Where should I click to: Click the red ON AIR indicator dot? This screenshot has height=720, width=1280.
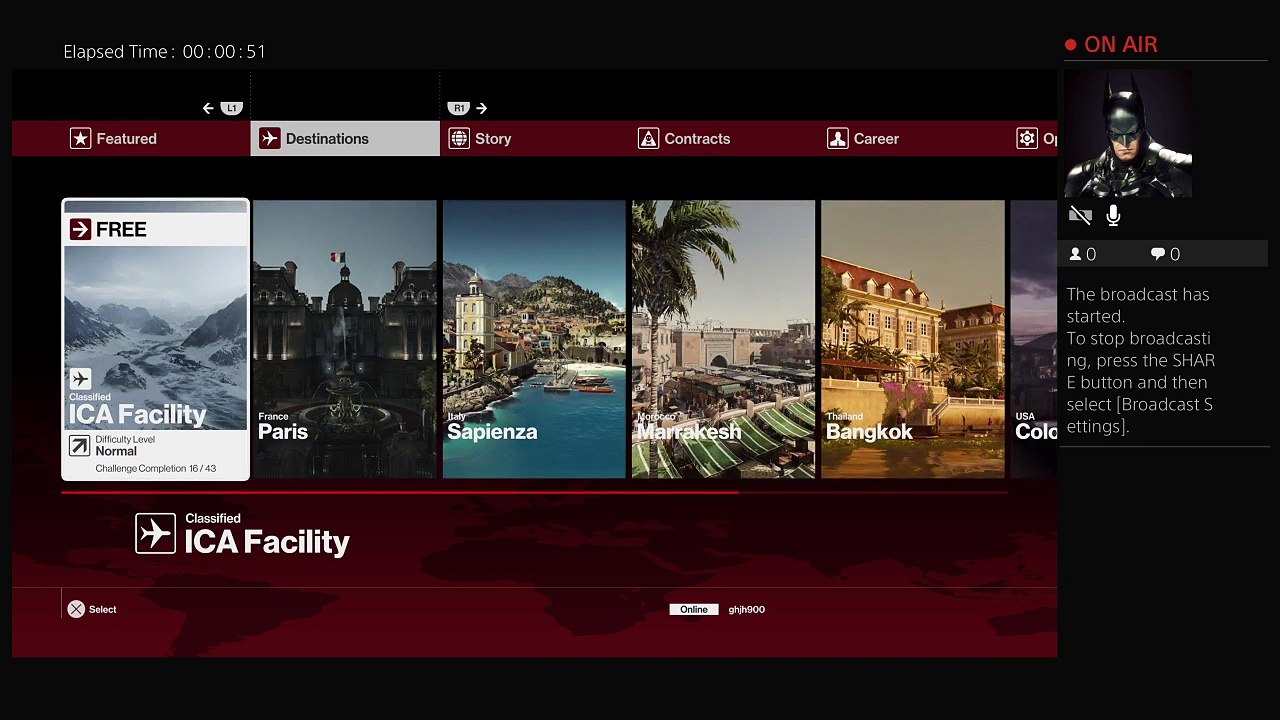point(1071,45)
